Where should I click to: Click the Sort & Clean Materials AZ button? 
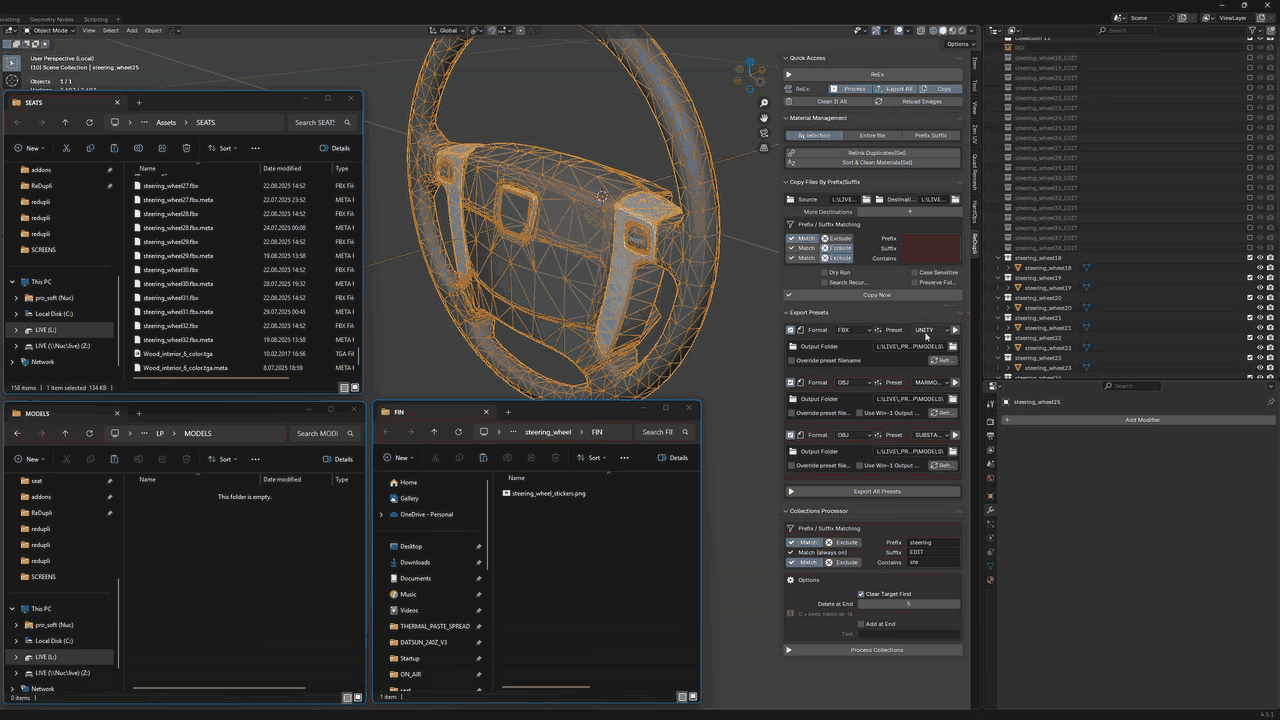(874, 162)
